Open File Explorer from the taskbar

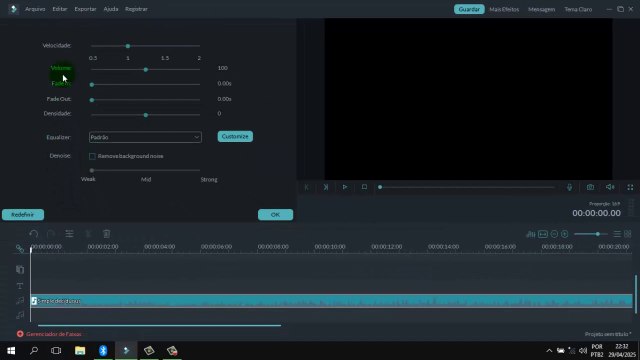80,351
